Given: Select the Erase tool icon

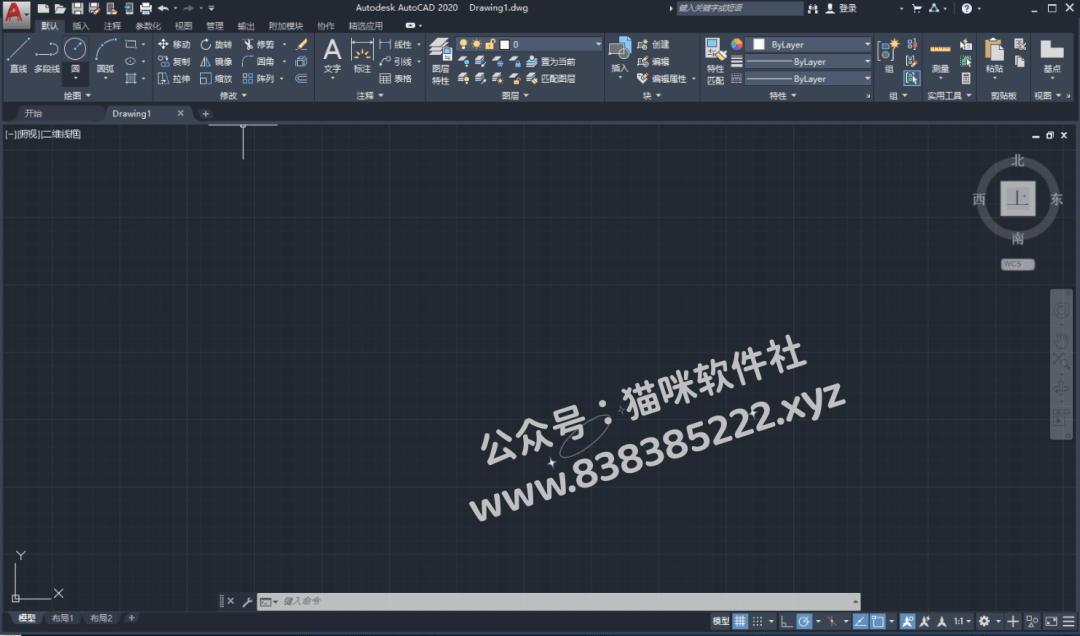Looking at the screenshot, I should (x=301, y=44).
